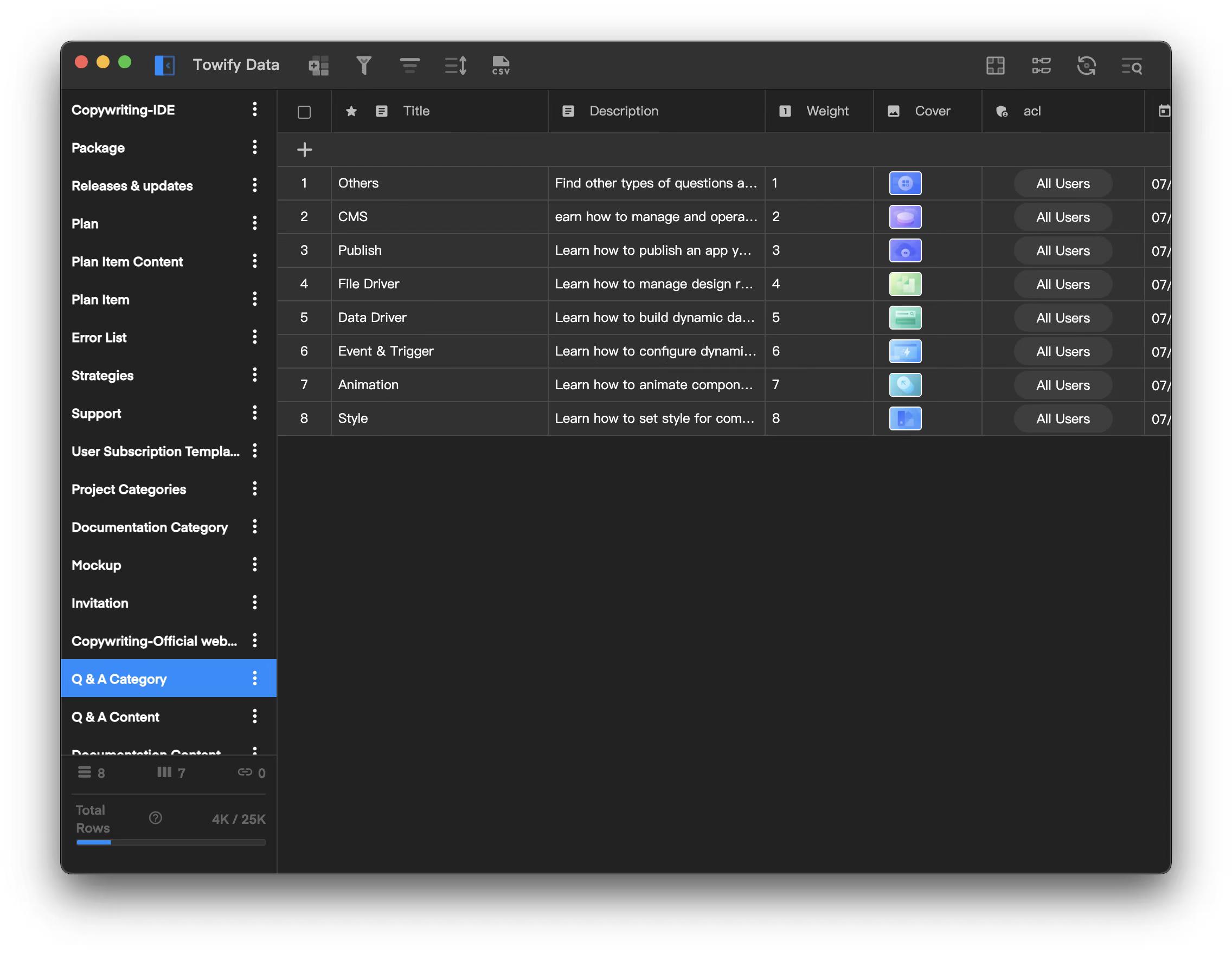Open cover thumbnail for File Driver row
Viewport: 1232px width, 954px height.
tap(906, 284)
